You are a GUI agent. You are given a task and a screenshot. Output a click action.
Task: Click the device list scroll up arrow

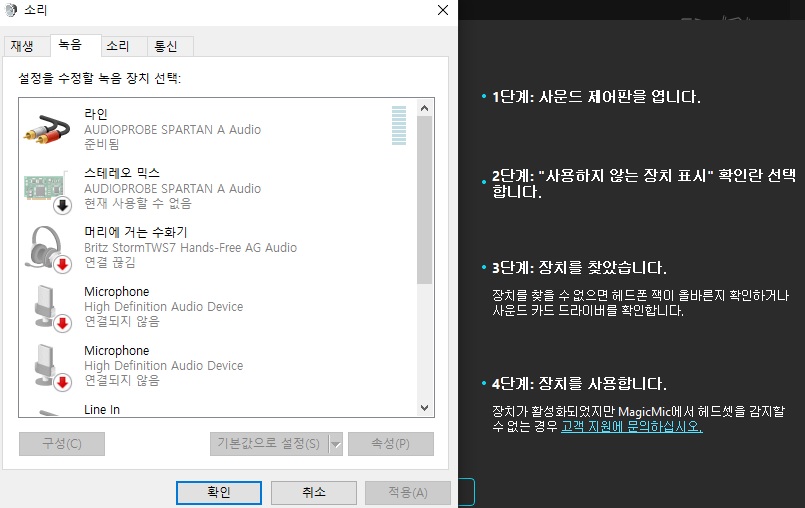coord(424,108)
